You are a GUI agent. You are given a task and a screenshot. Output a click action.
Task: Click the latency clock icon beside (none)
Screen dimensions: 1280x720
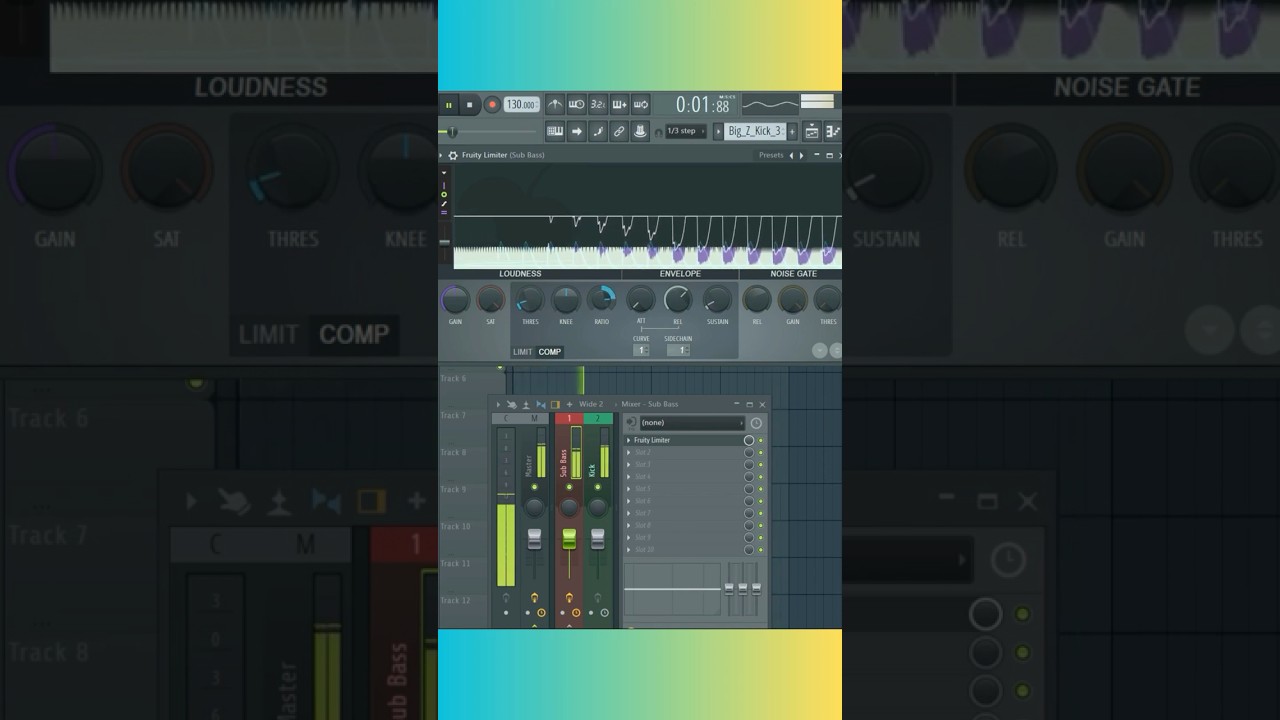[x=756, y=423]
